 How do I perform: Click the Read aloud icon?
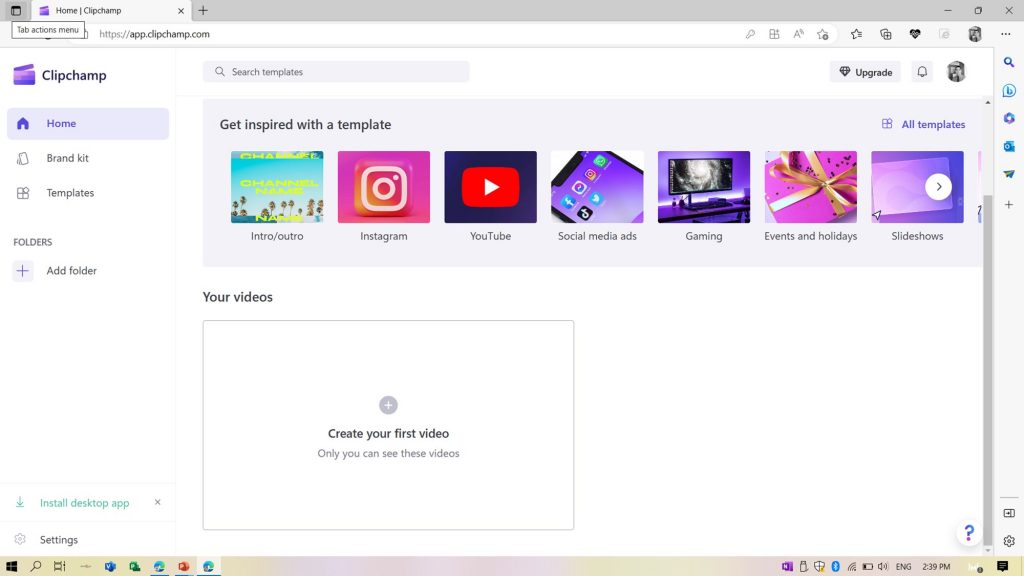799,34
